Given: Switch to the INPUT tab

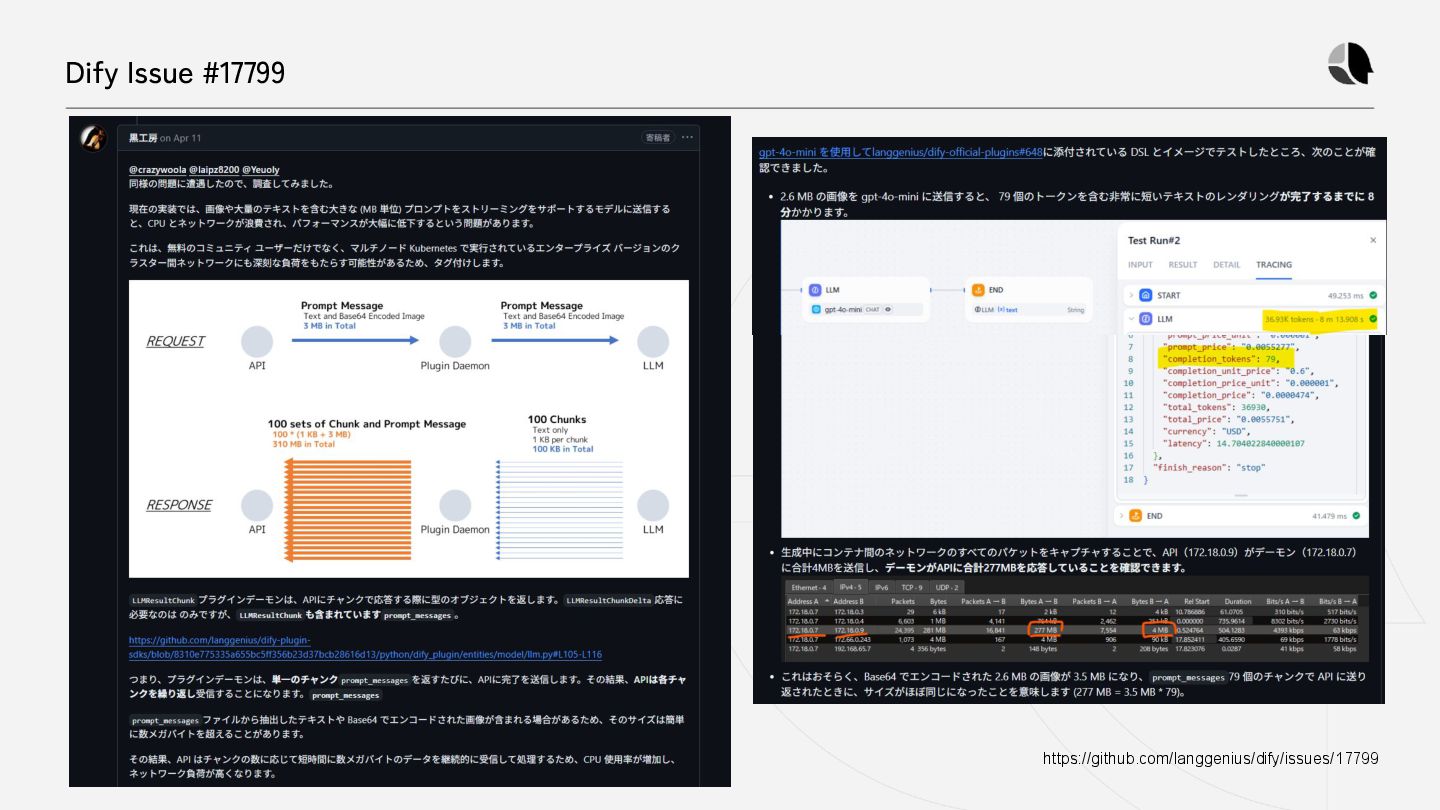Looking at the screenshot, I should pos(1140,265).
